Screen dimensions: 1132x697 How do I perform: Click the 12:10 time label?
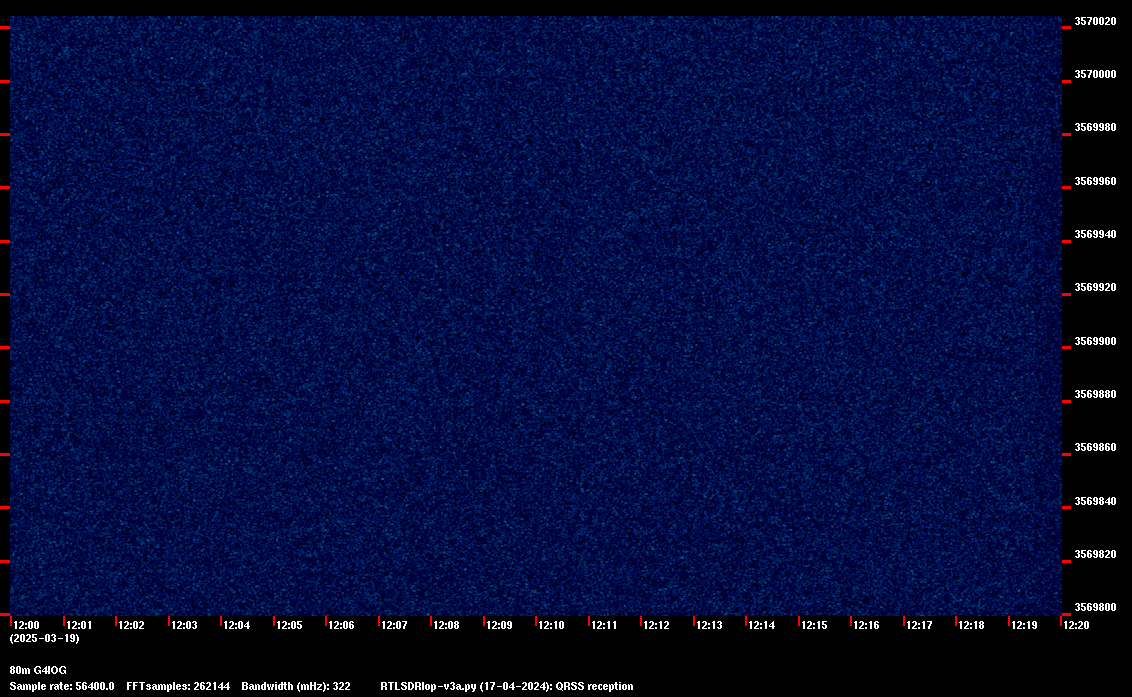pos(552,625)
